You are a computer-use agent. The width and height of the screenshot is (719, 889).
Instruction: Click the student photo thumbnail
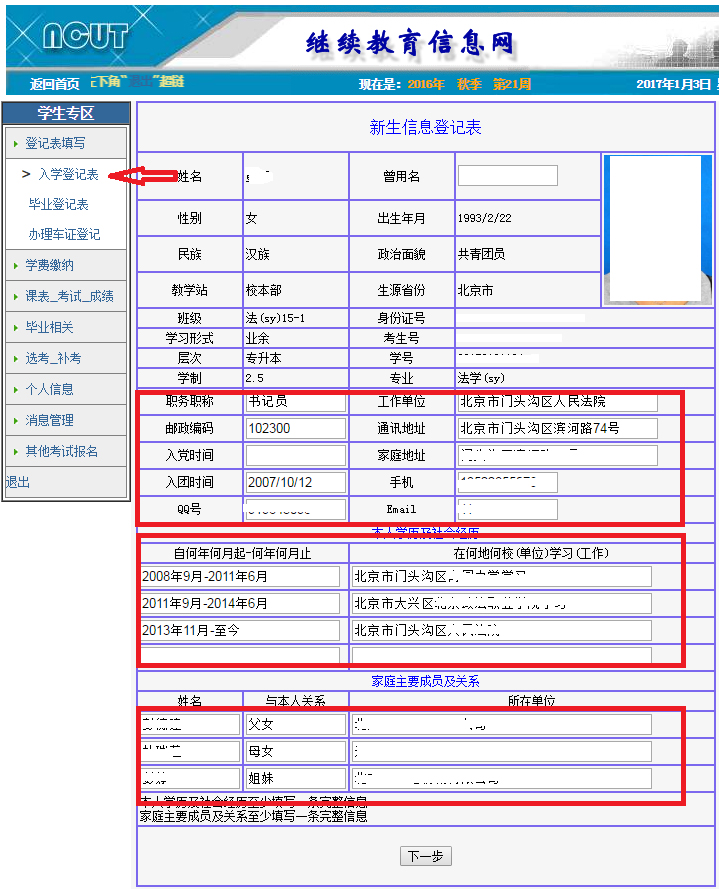click(657, 229)
